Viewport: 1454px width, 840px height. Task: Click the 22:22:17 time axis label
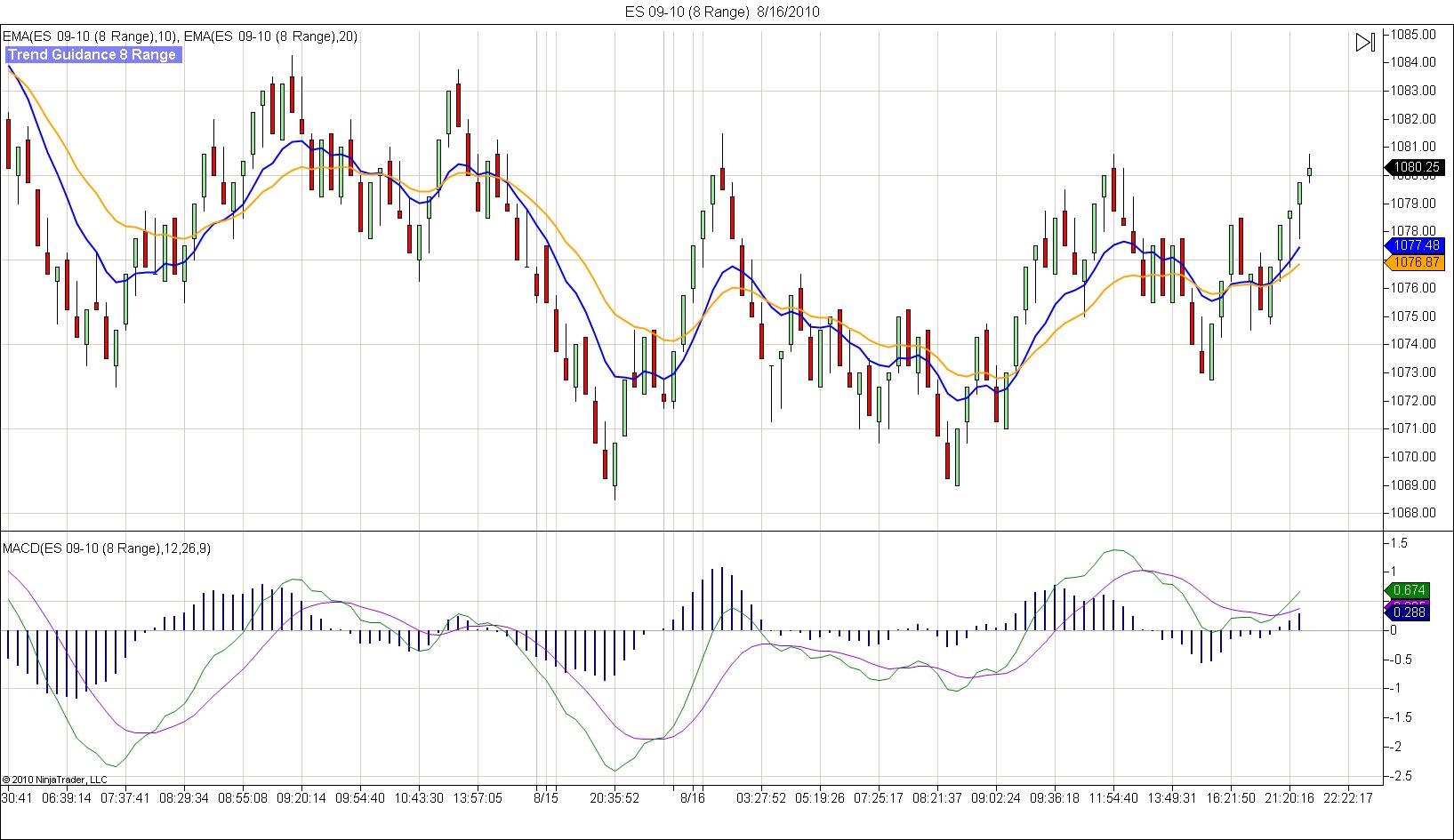(x=1348, y=798)
